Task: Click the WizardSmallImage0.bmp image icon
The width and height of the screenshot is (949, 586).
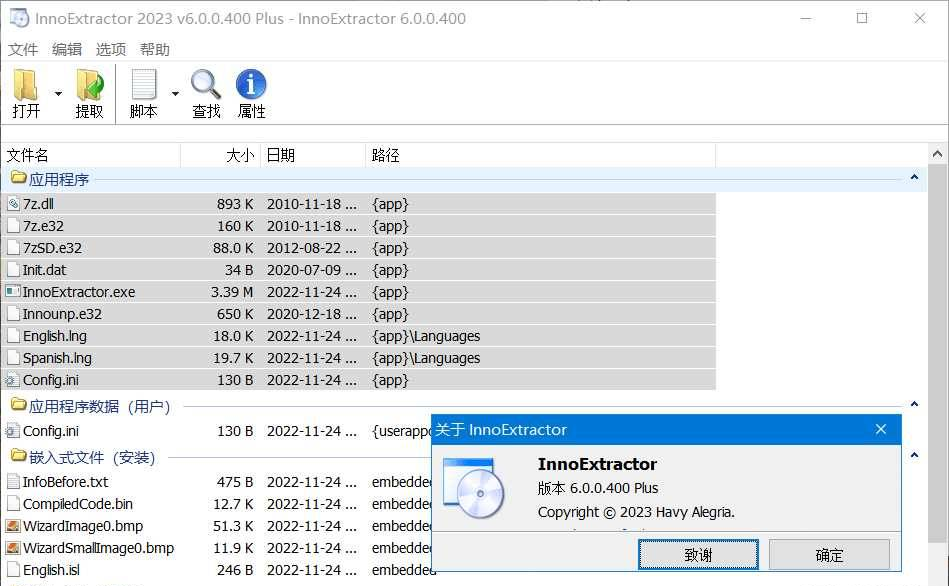Action: [x=13, y=548]
